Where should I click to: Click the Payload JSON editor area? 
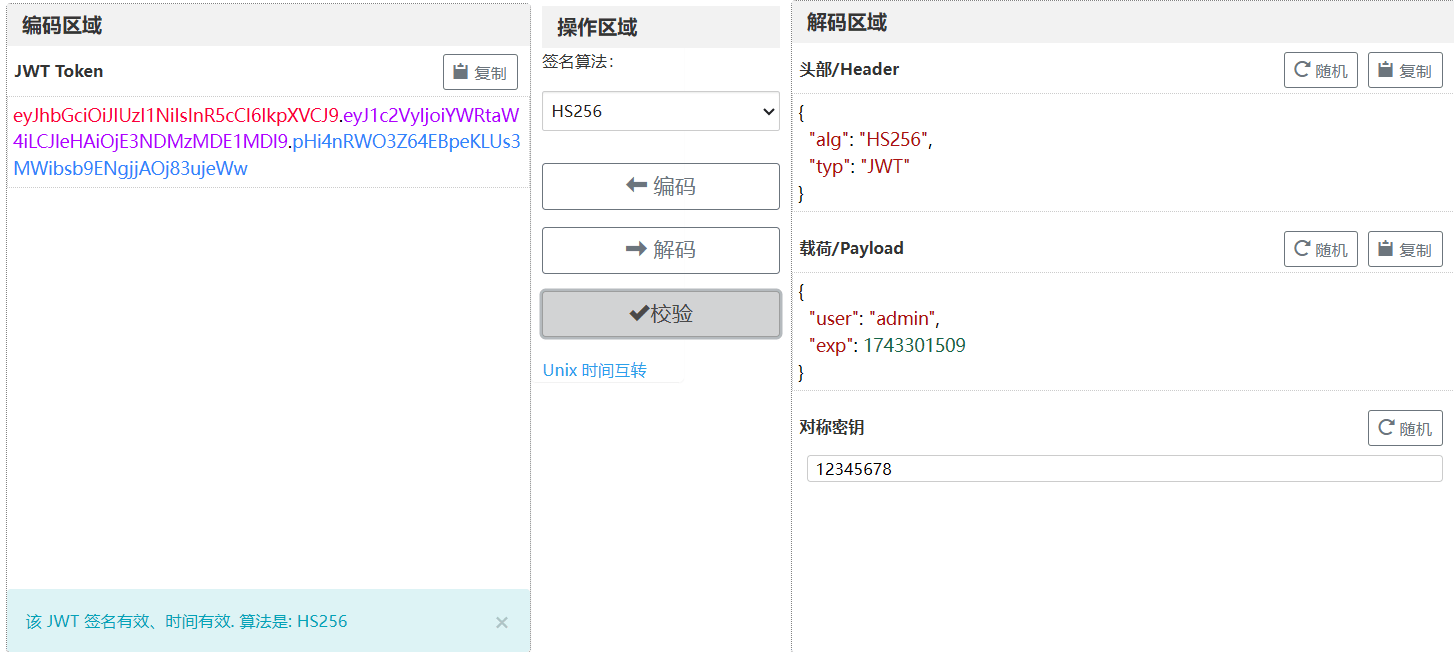(x=1120, y=332)
